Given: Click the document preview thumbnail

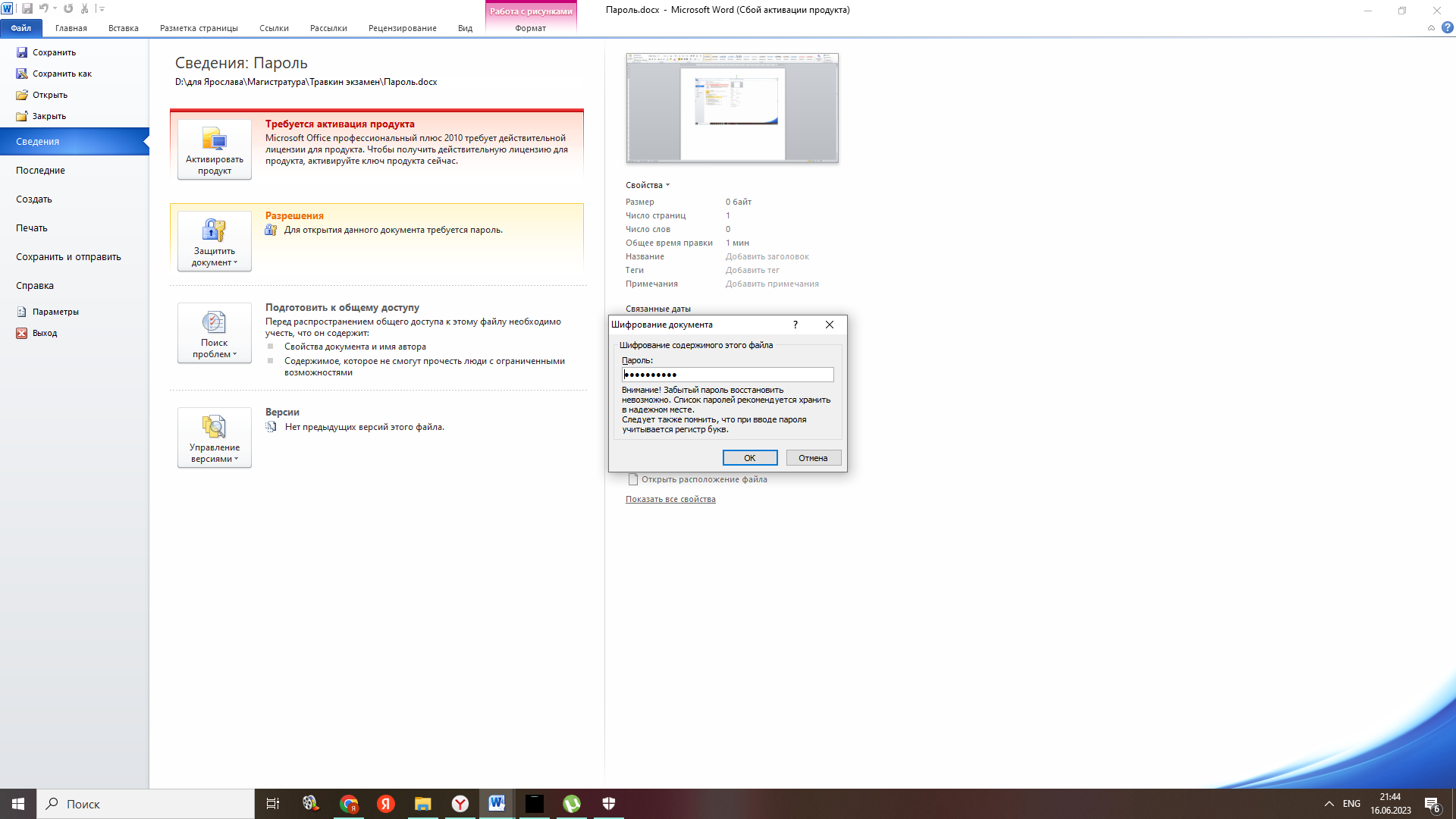Looking at the screenshot, I should 733,108.
